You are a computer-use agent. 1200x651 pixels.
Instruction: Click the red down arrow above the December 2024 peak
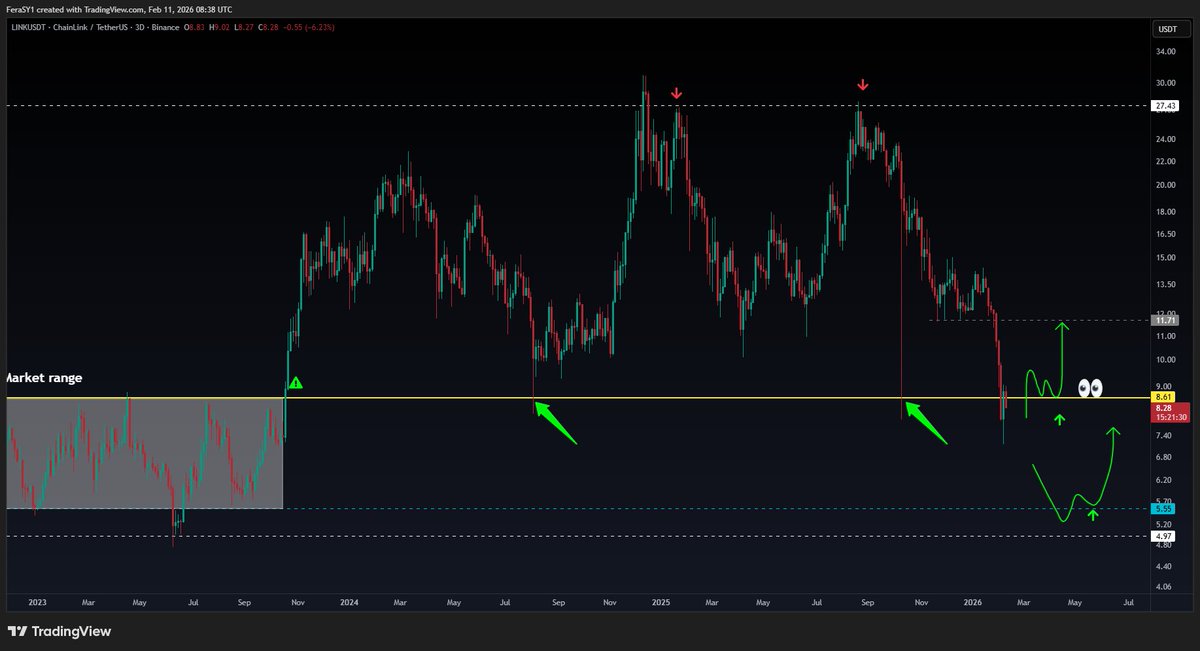click(x=677, y=93)
